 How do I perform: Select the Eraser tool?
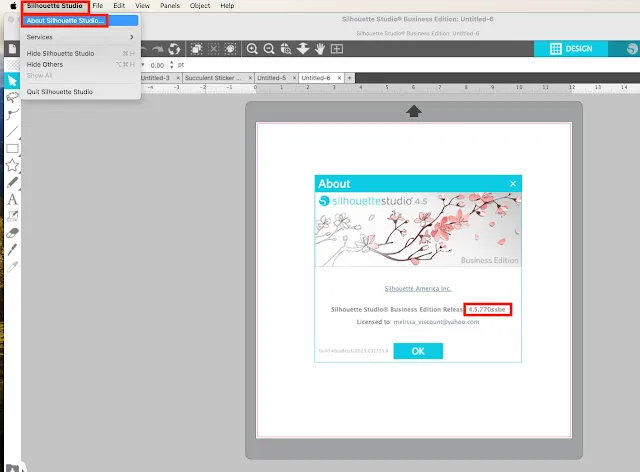pos(12,233)
